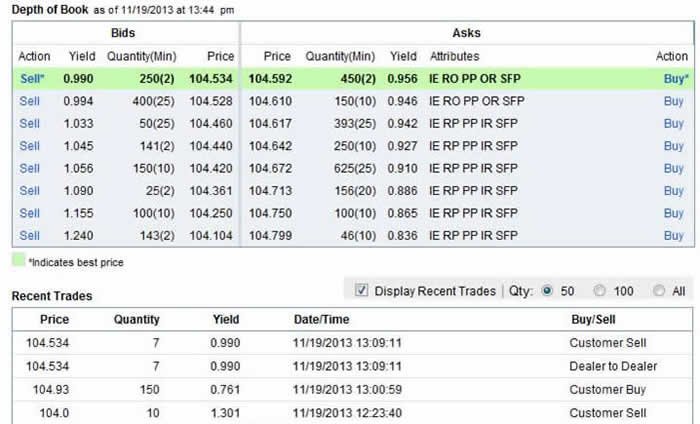
Task: Click Buy for the 104.617 ask
Action: (674, 123)
